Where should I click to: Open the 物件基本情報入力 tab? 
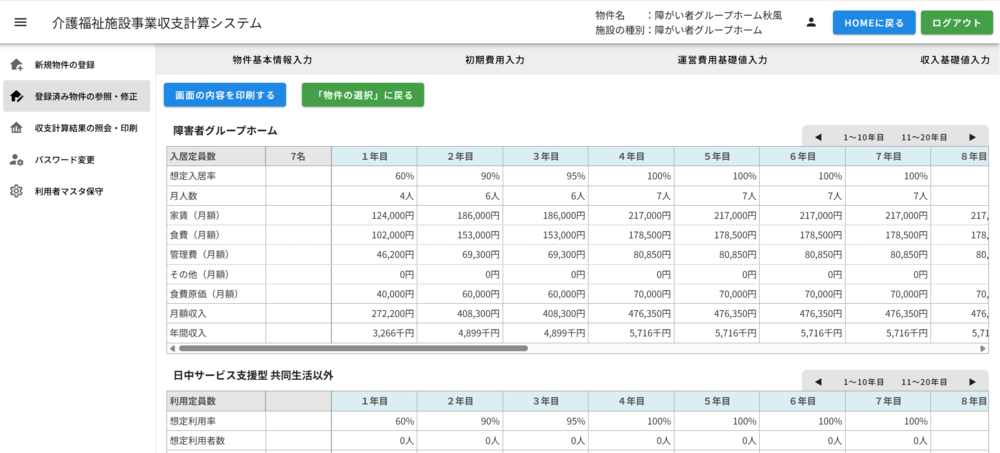click(x=272, y=60)
